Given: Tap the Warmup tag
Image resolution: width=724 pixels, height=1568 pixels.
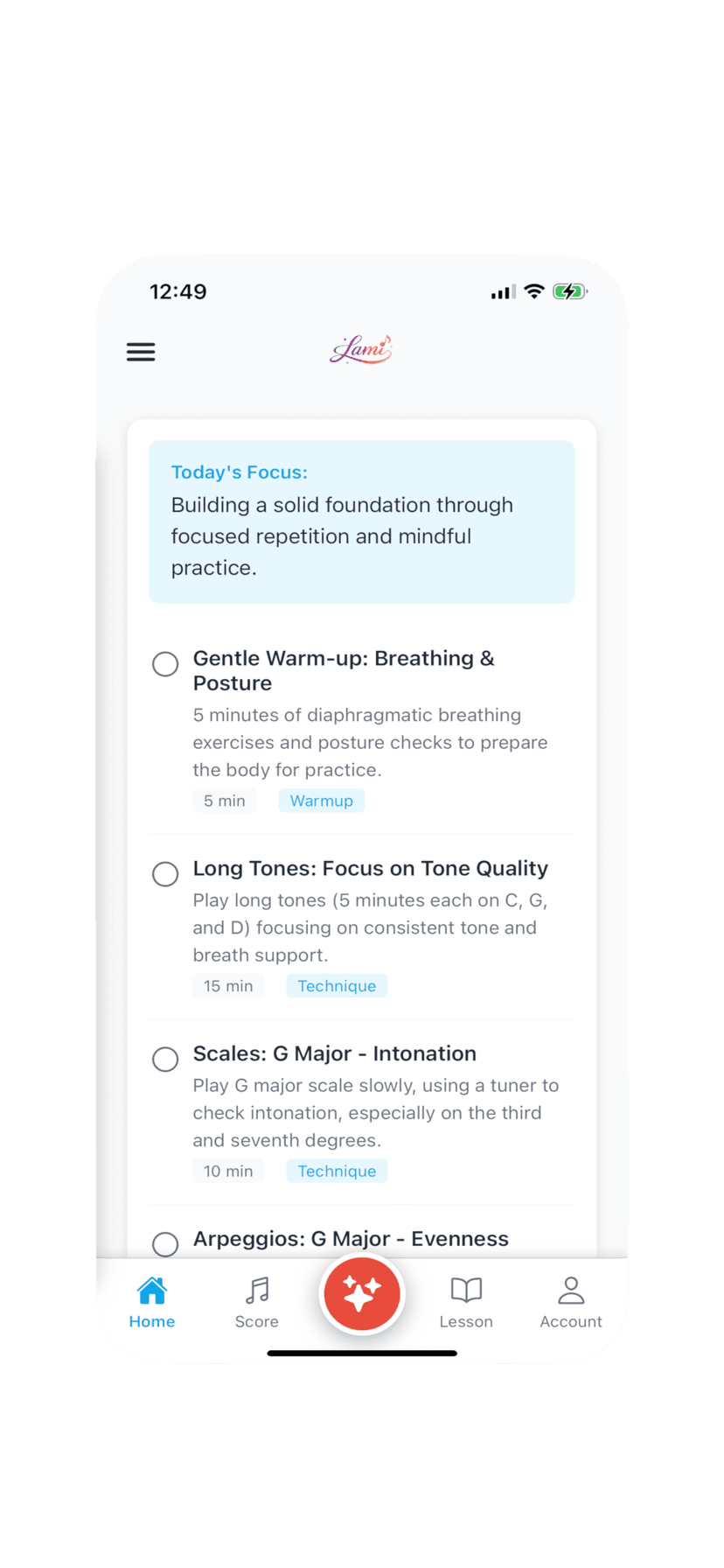Looking at the screenshot, I should [x=322, y=801].
